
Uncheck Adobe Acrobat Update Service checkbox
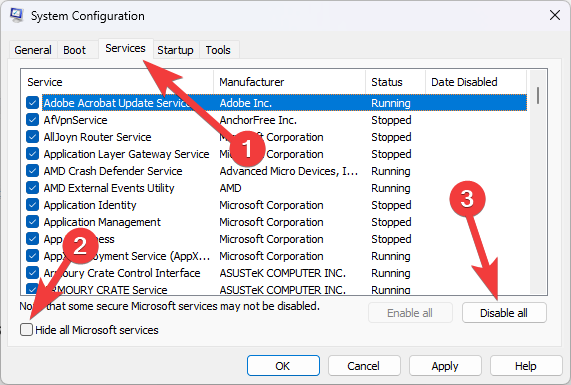(x=32, y=103)
